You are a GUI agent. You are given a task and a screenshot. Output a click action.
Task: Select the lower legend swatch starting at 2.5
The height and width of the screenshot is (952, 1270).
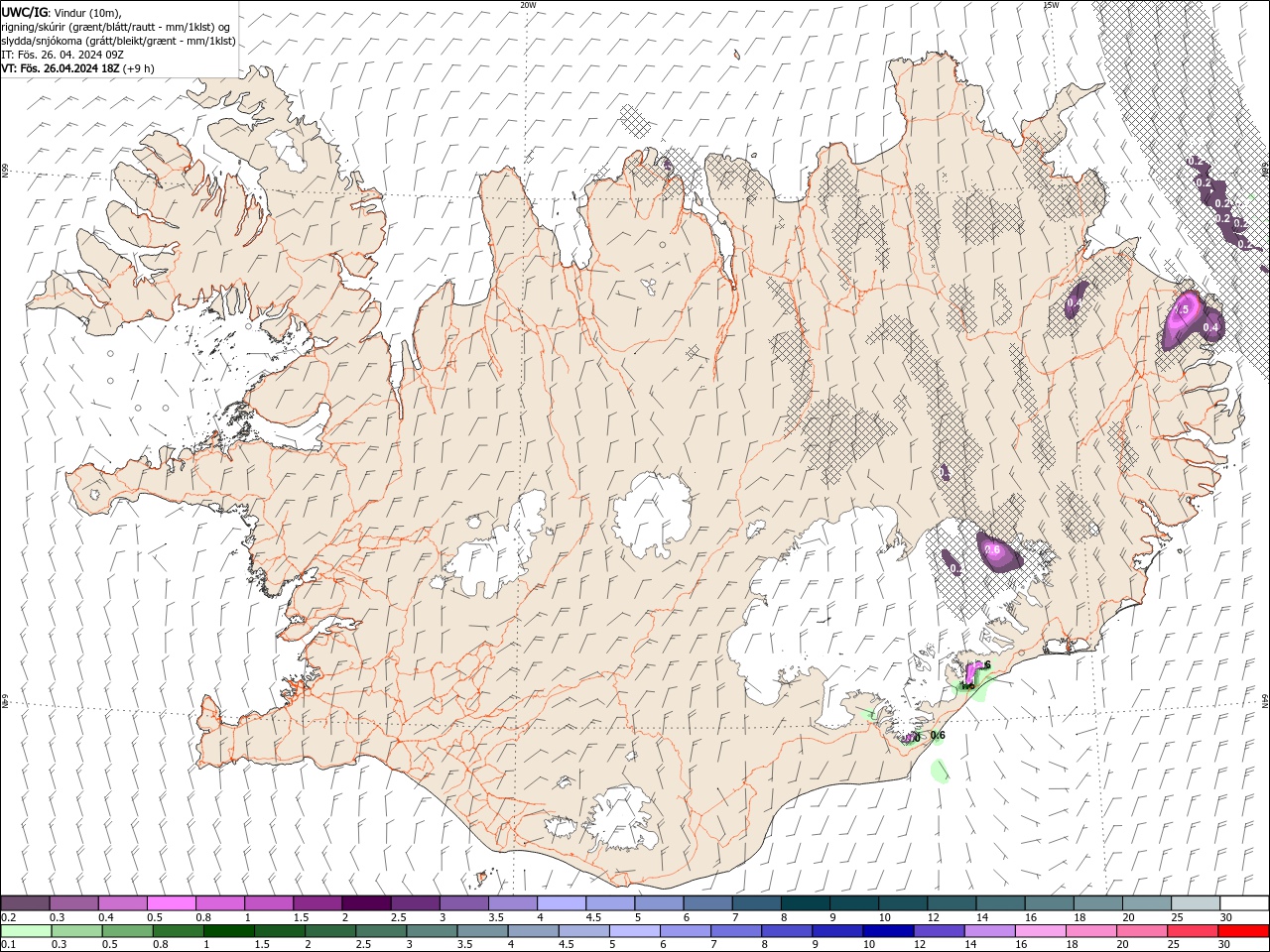pos(381,931)
